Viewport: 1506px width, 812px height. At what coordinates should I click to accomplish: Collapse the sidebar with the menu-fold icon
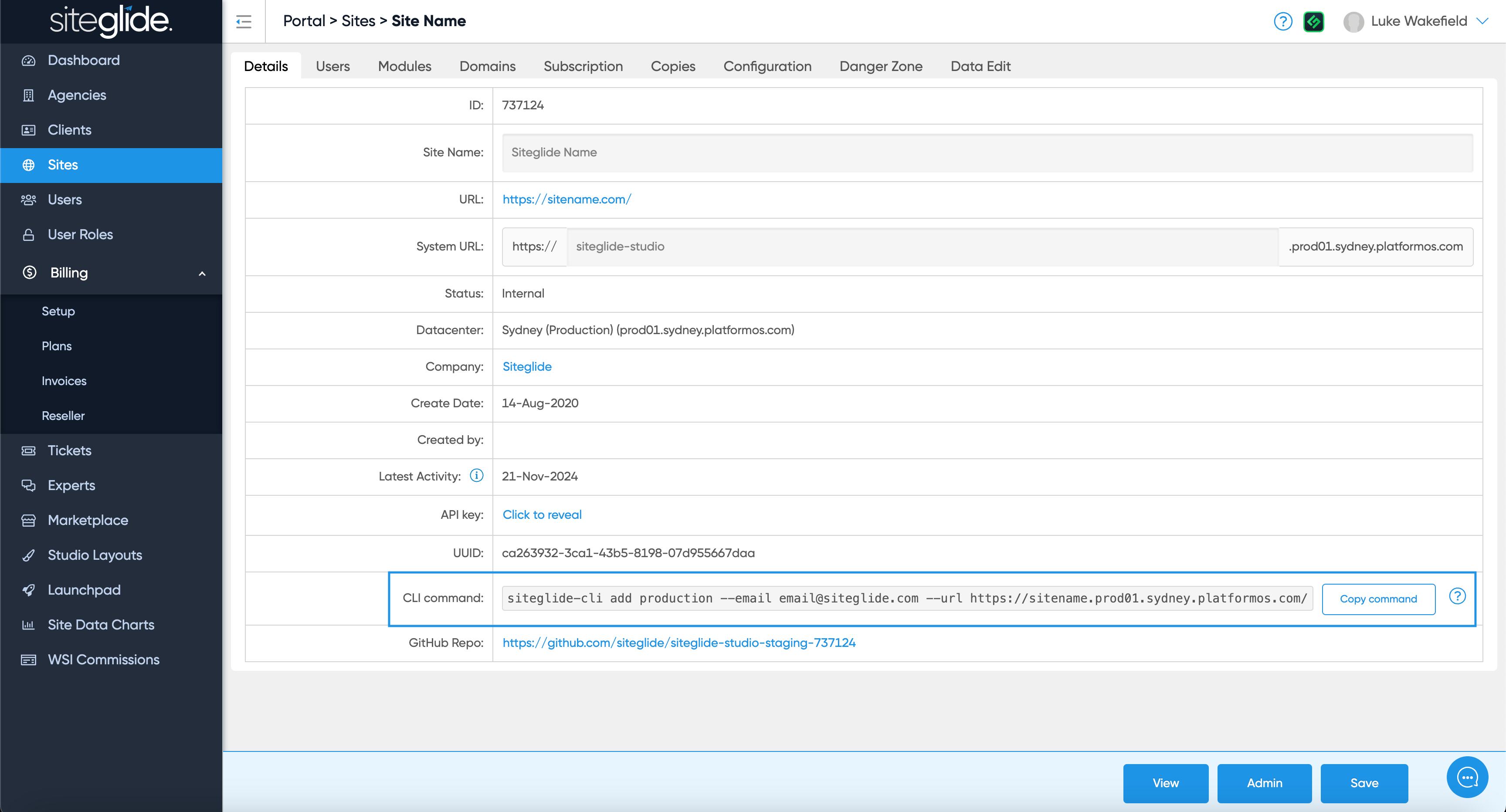[x=244, y=22]
